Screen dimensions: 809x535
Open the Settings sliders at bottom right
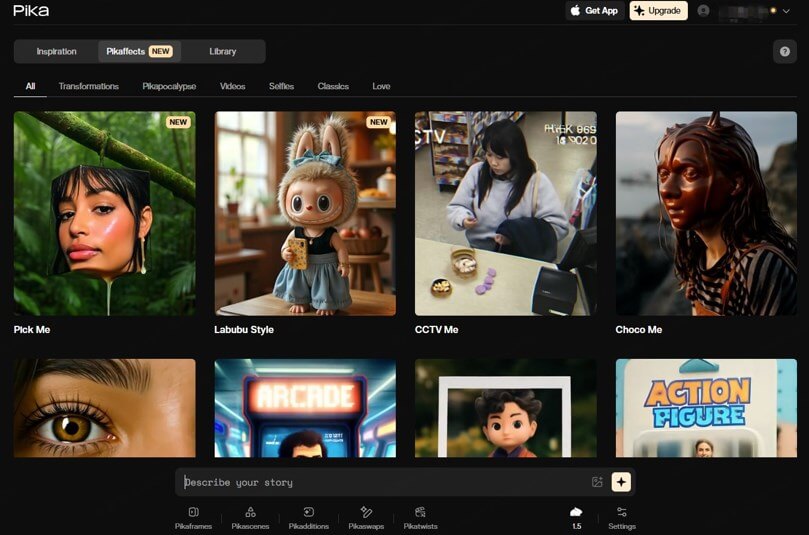coord(621,517)
